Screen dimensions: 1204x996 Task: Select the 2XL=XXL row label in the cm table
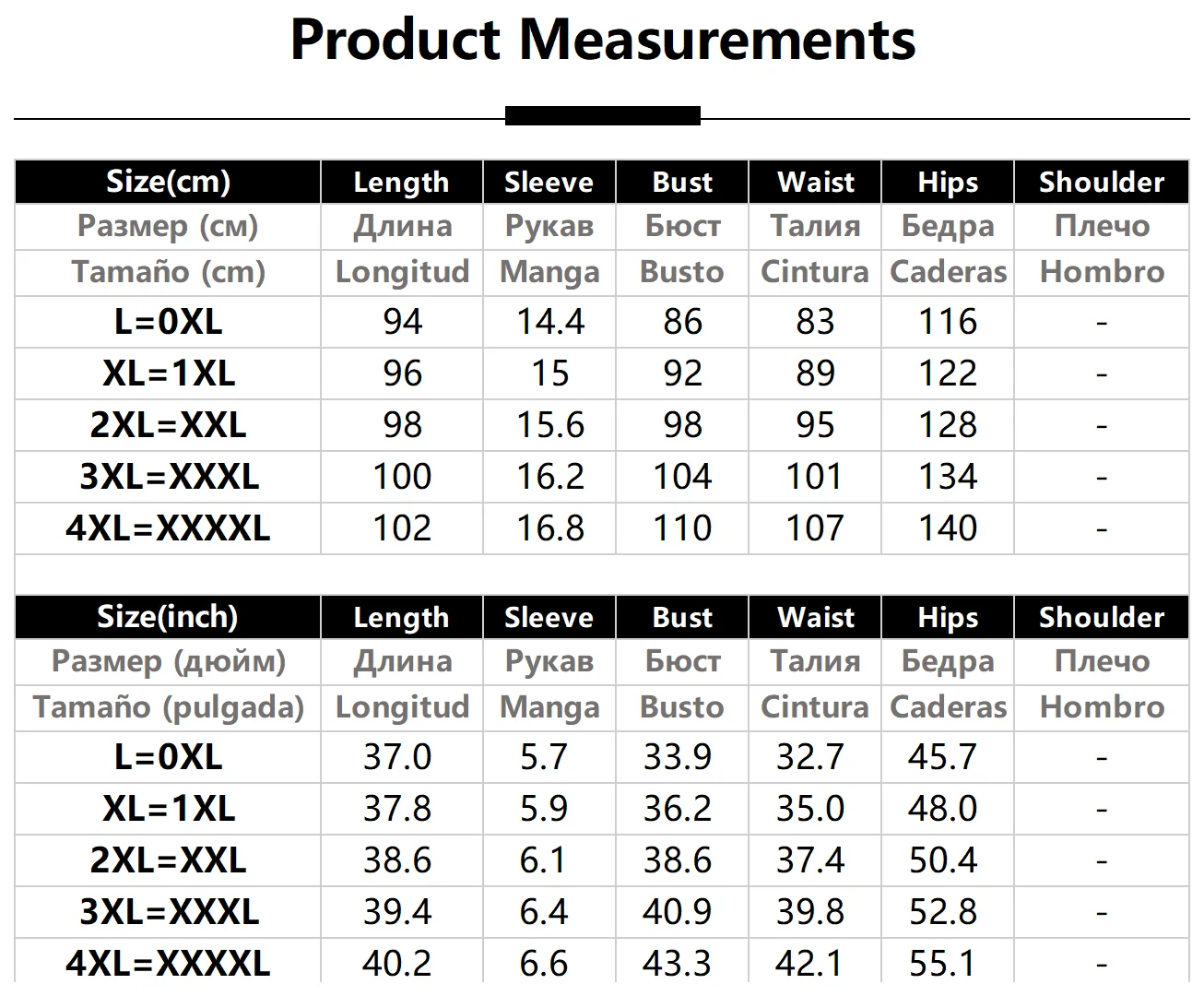click(168, 425)
